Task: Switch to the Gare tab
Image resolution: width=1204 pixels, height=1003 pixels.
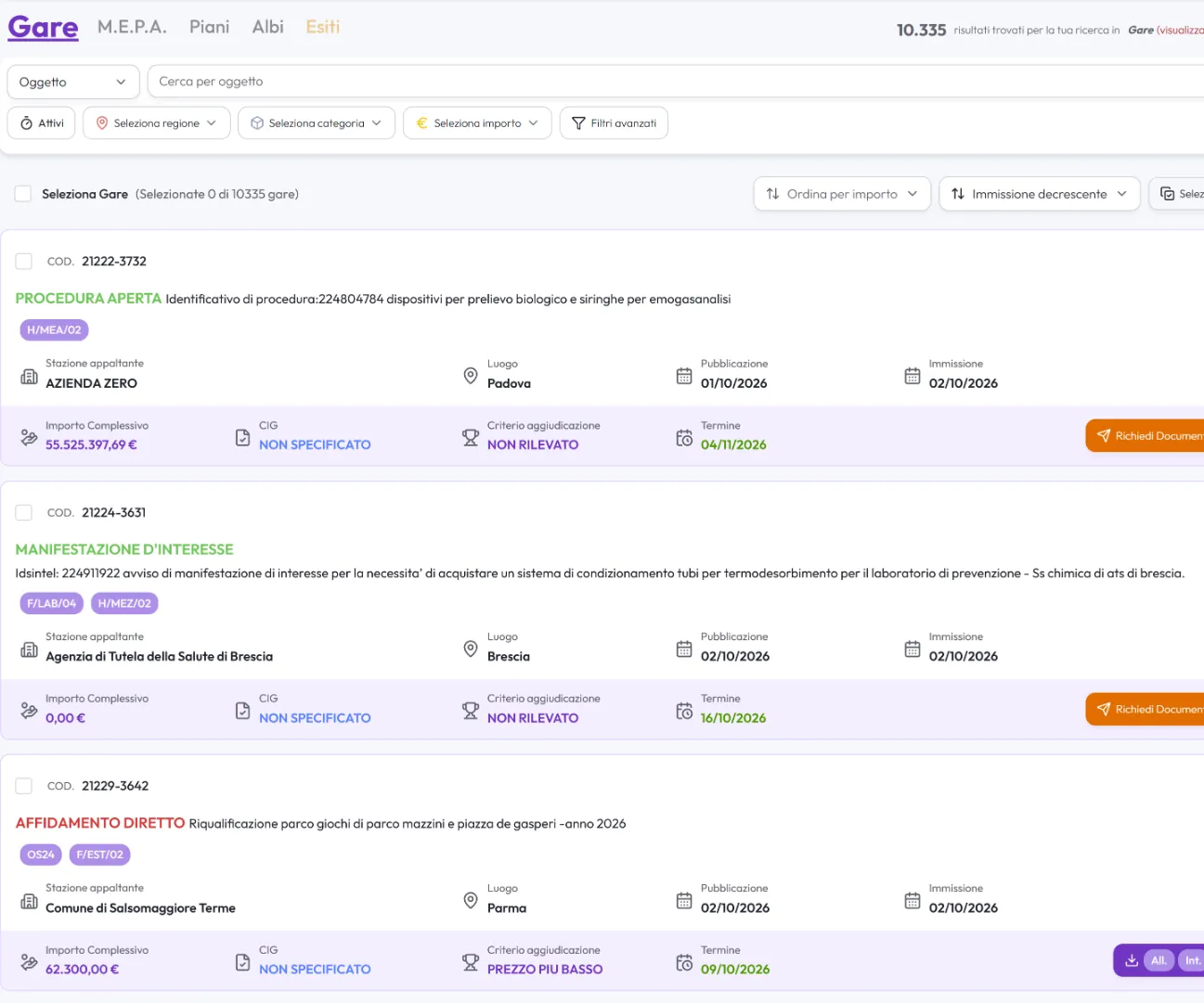Action: pos(44,28)
